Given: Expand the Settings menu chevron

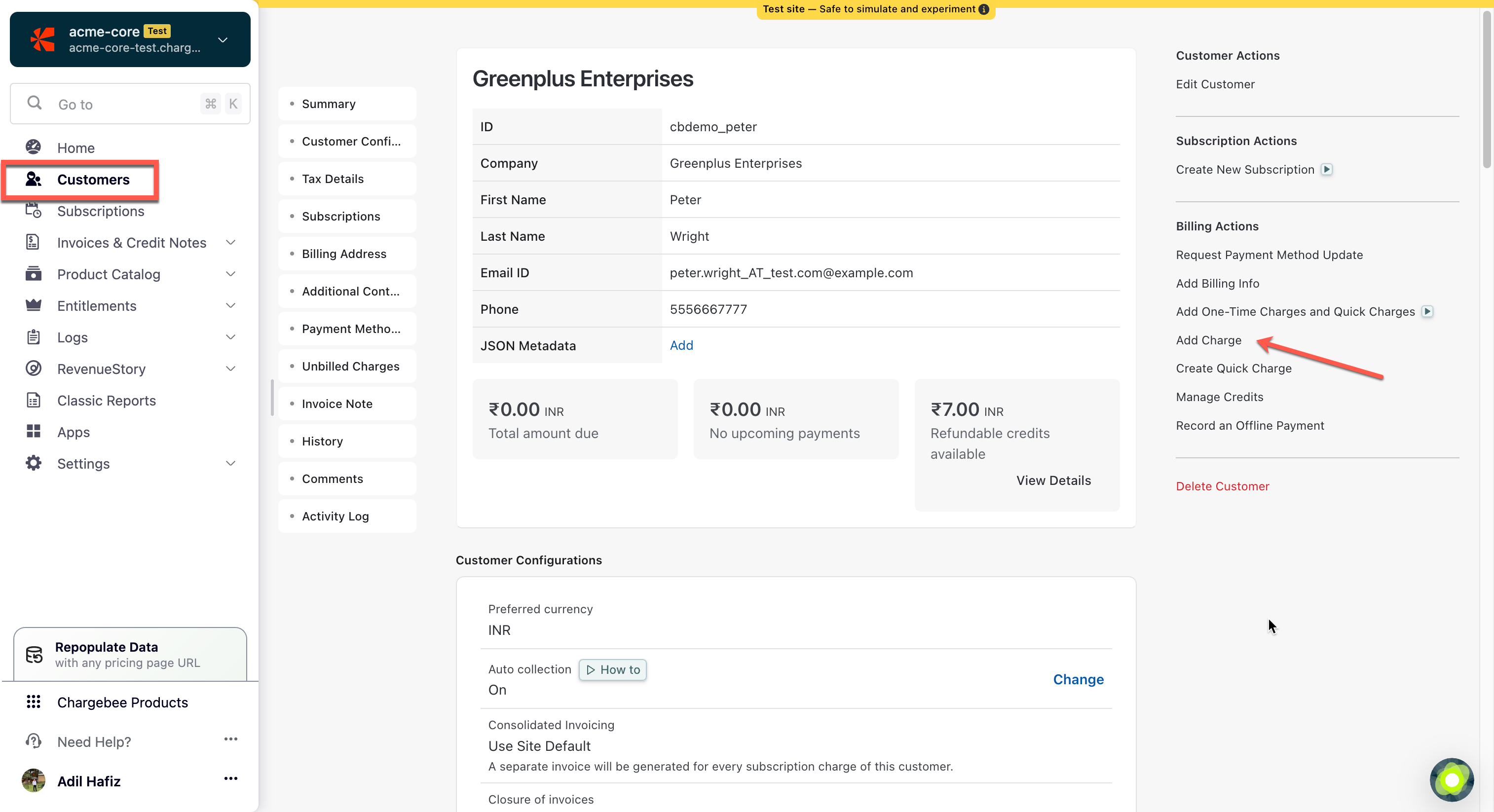Looking at the screenshot, I should click(230, 463).
